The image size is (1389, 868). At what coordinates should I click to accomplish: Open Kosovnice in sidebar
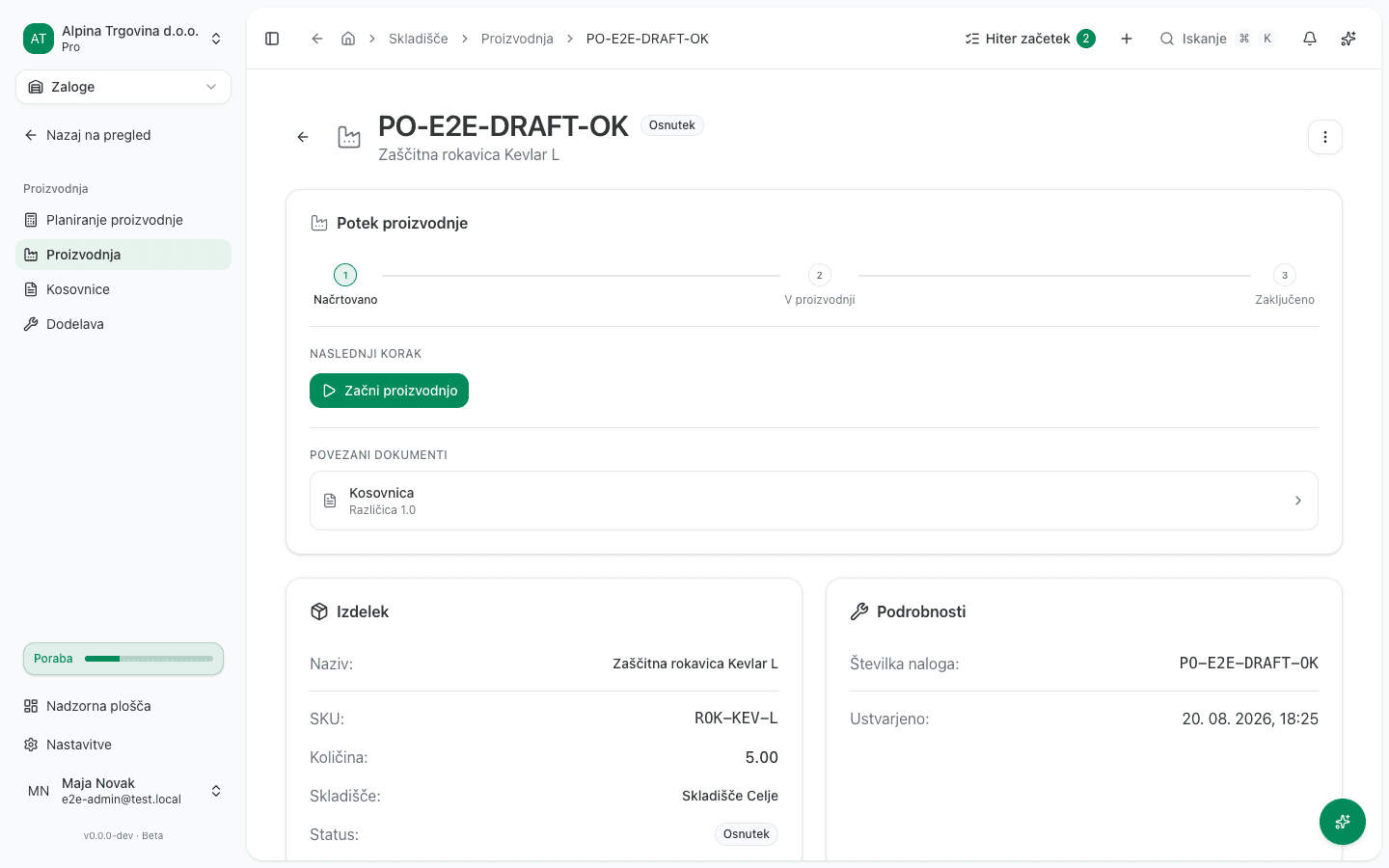tap(123, 289)
